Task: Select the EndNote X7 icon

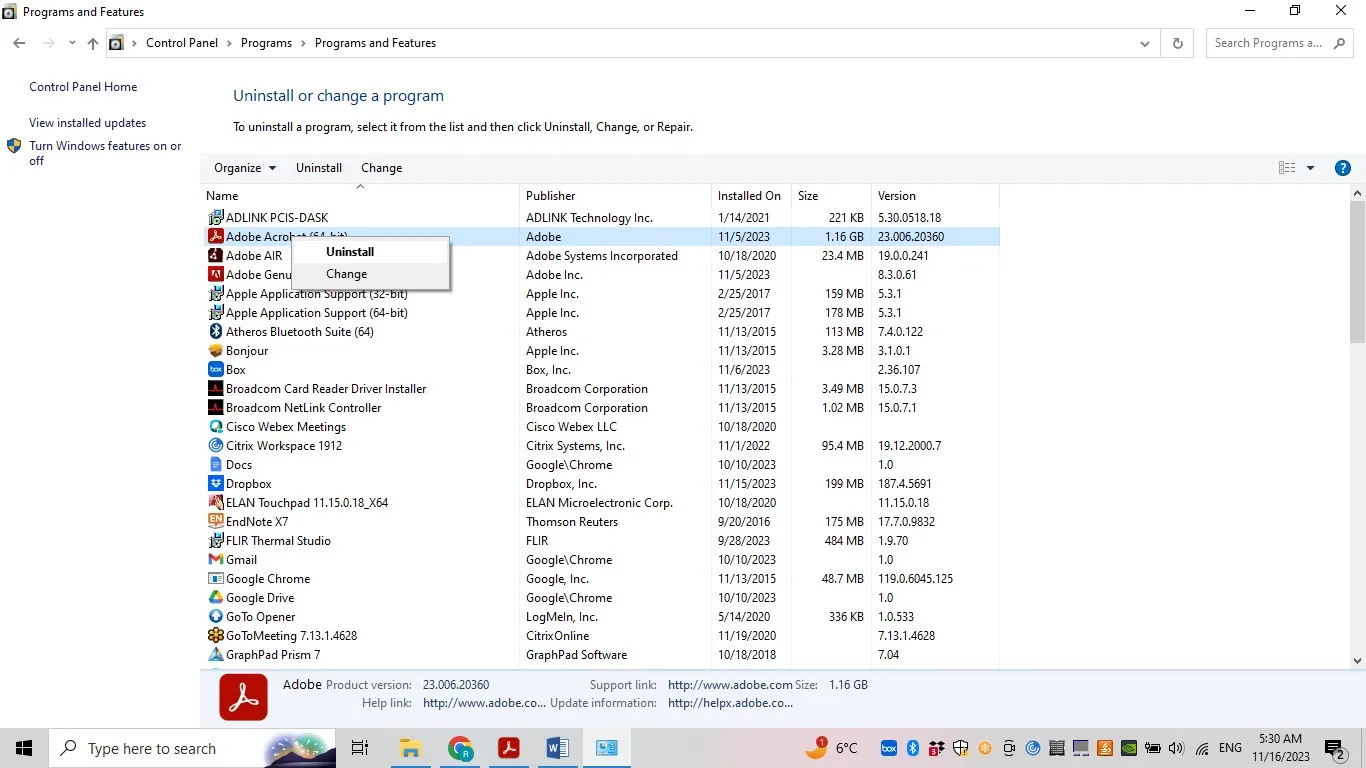Action: point(215,522)
